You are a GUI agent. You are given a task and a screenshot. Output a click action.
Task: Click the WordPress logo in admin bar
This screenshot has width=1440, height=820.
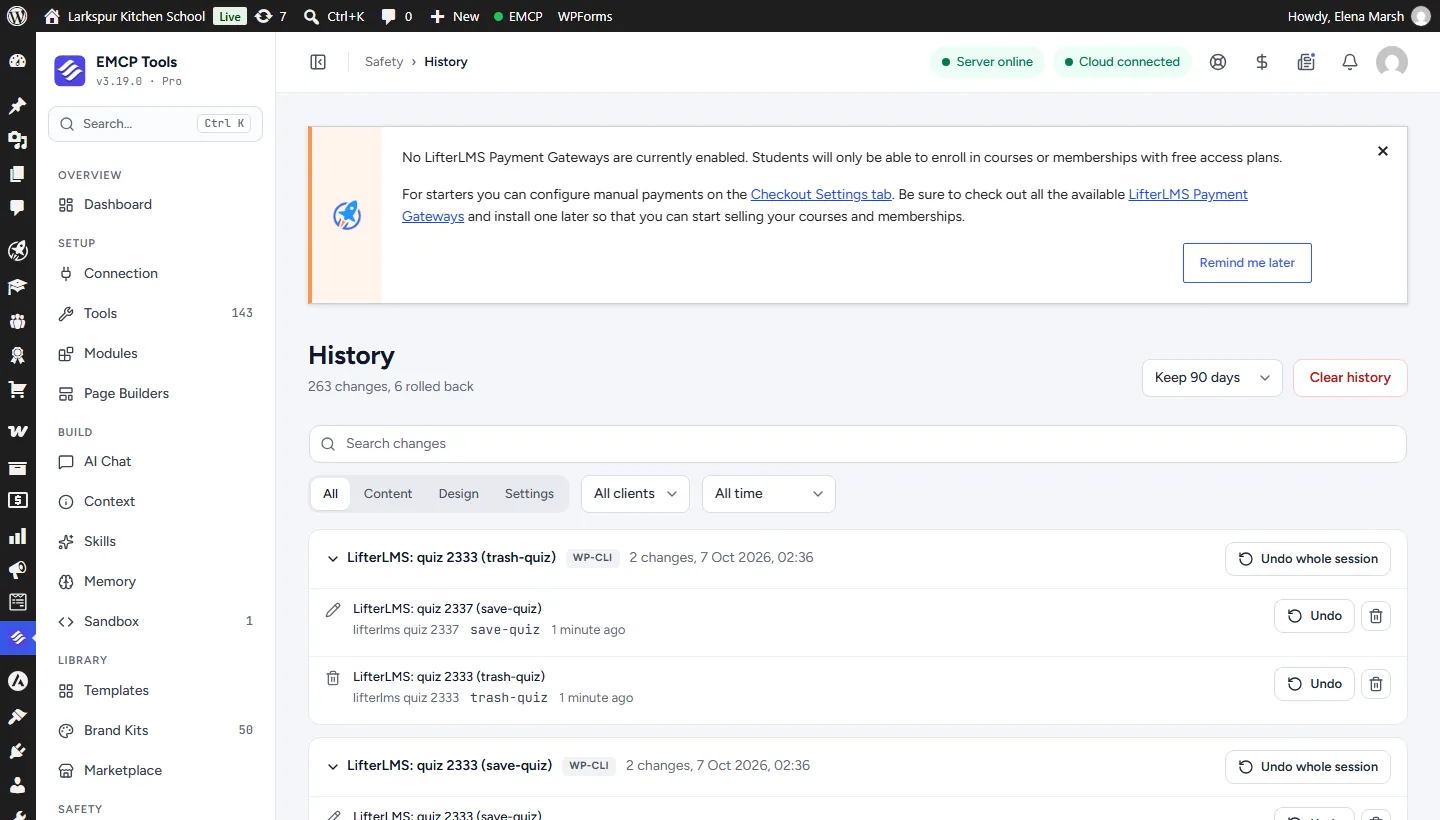tap(17, 16)
